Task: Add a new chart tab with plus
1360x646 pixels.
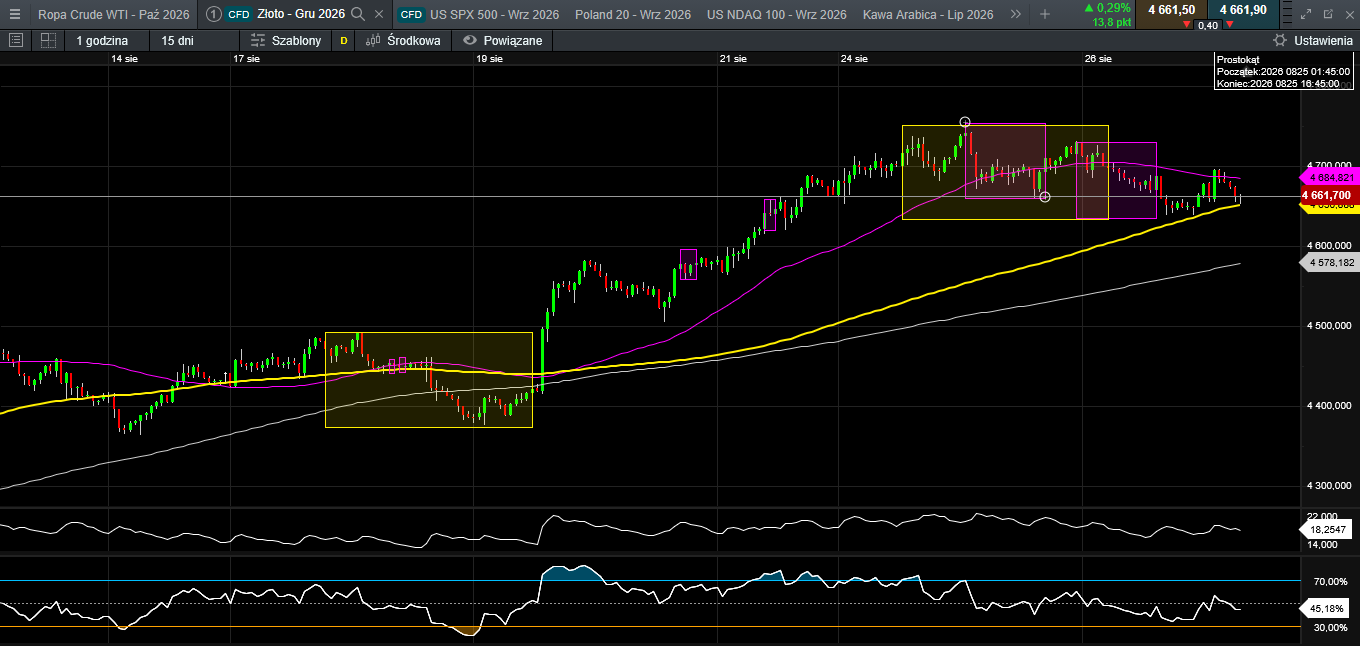Action: pos(1045,14)
